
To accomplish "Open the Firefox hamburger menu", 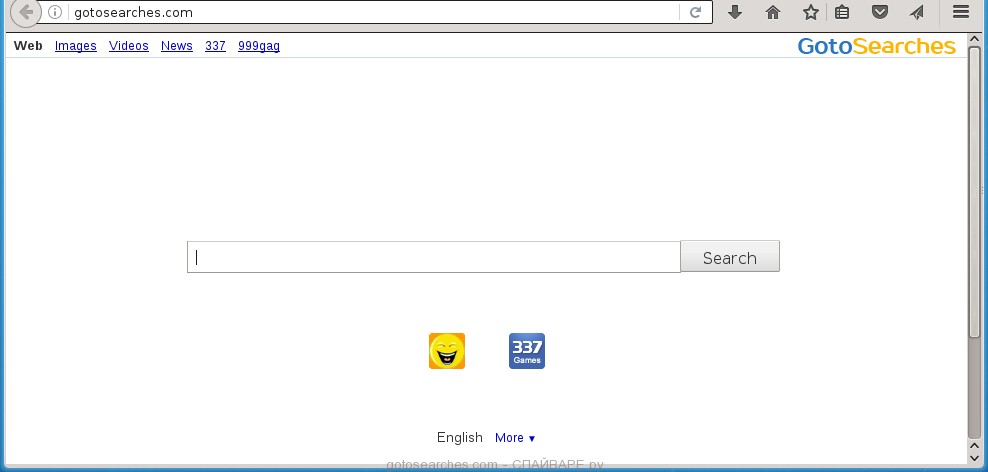I will tap(961, 13).
